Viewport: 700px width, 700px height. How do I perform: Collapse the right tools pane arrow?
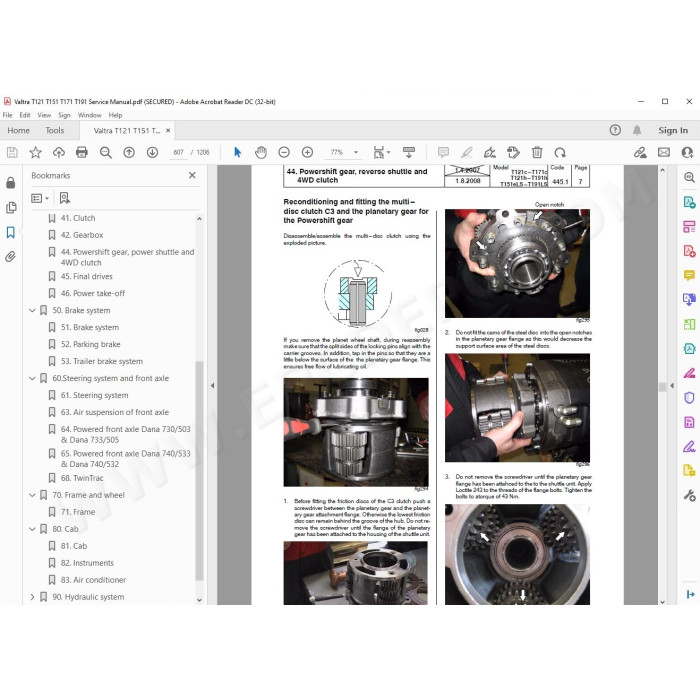672,385
